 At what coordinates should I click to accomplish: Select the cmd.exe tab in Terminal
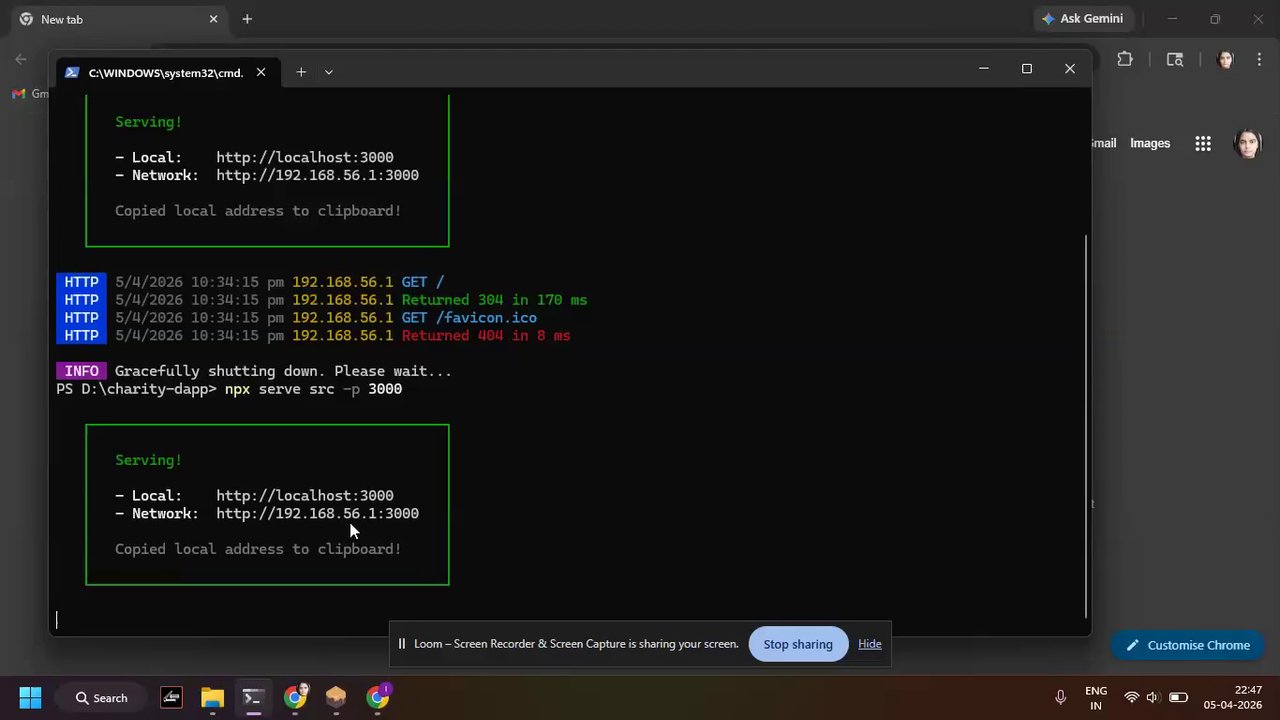[165, 72]
